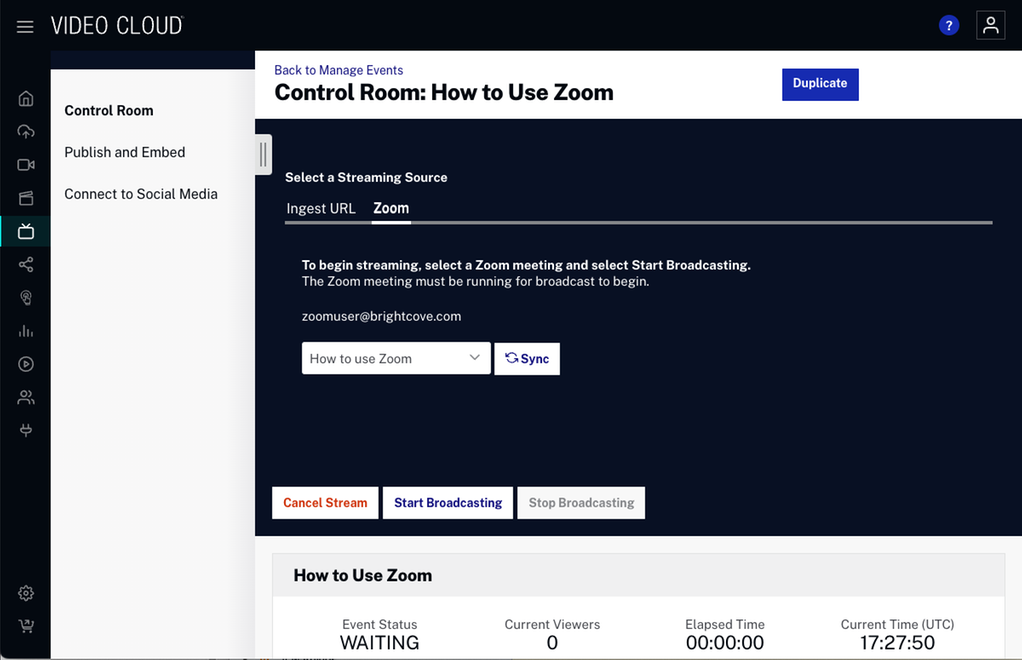Select the Live module TV icon

[x=26, y=232]
